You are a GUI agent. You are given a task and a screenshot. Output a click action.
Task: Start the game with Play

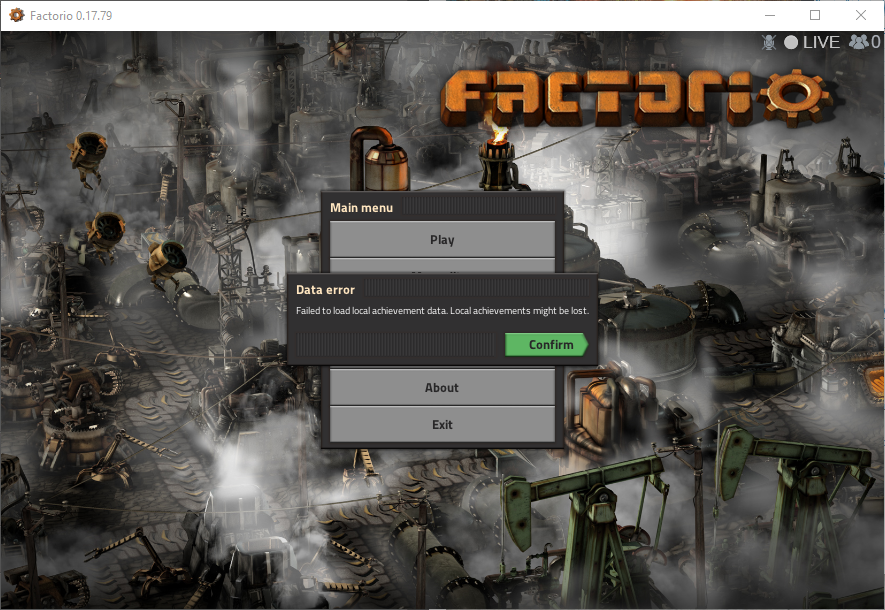click(442, 240)
